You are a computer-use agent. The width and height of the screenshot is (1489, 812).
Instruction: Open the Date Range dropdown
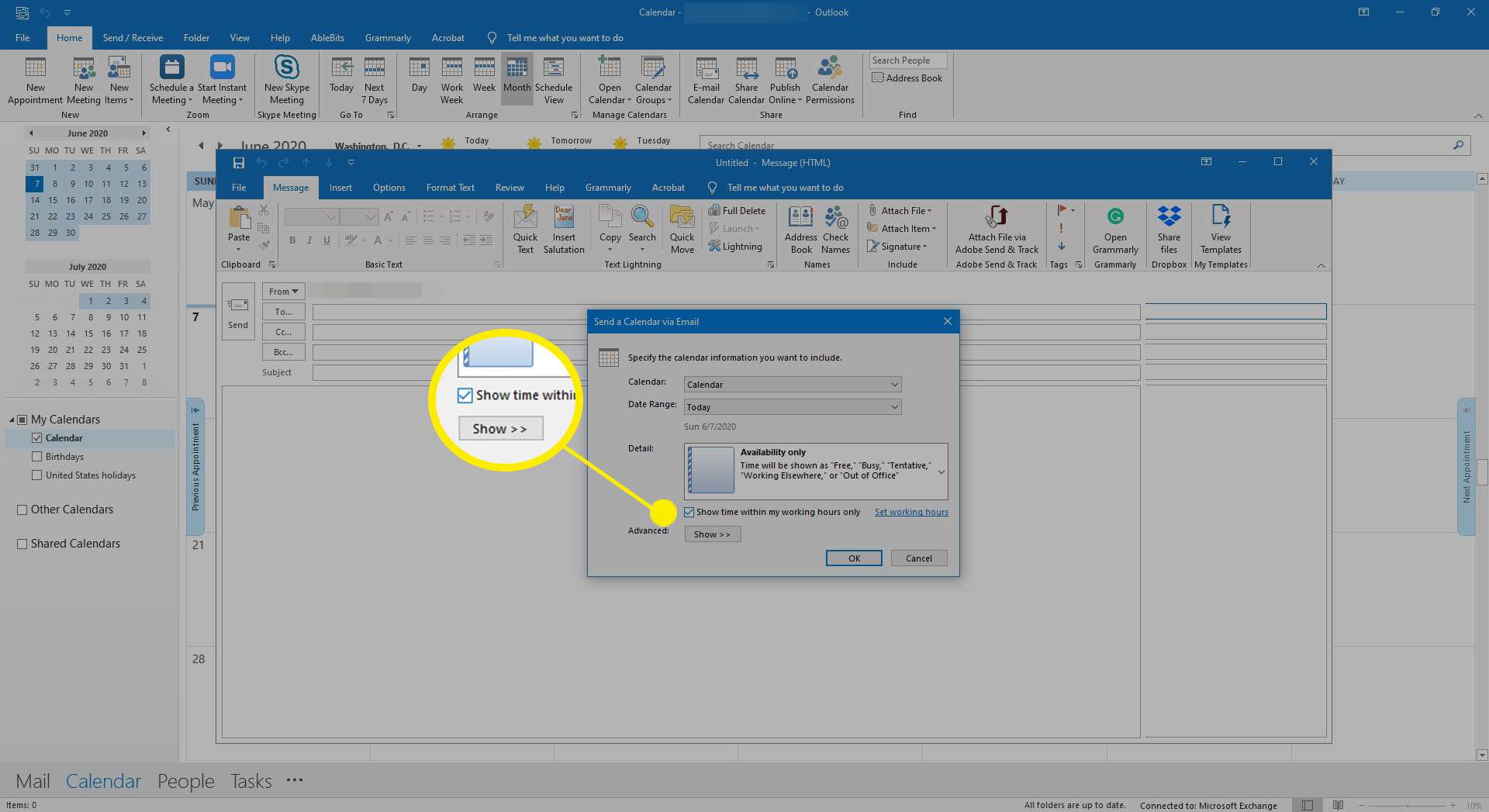(x=793, y=407)
